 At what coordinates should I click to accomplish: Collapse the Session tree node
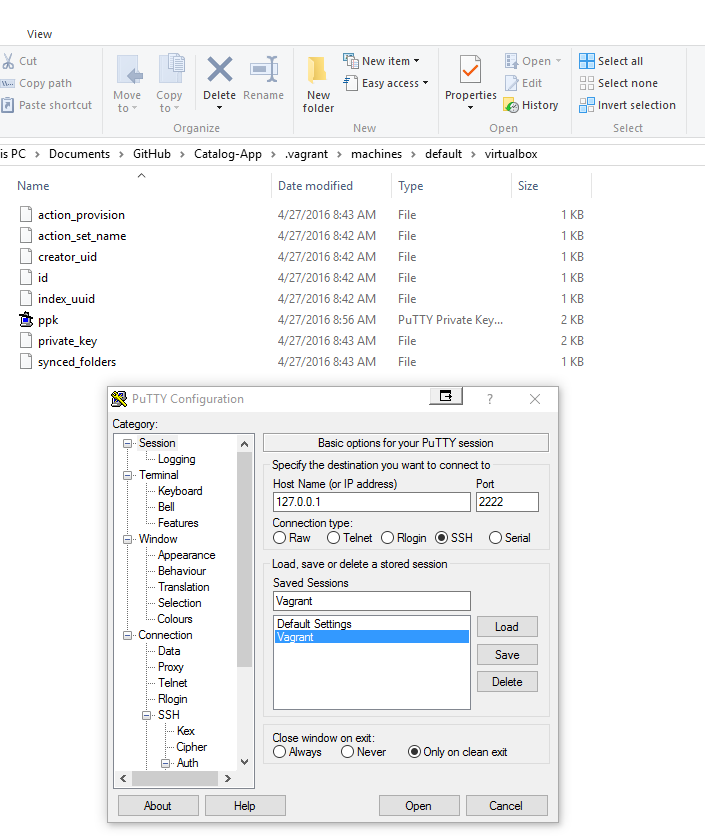(x=127, y=443)
